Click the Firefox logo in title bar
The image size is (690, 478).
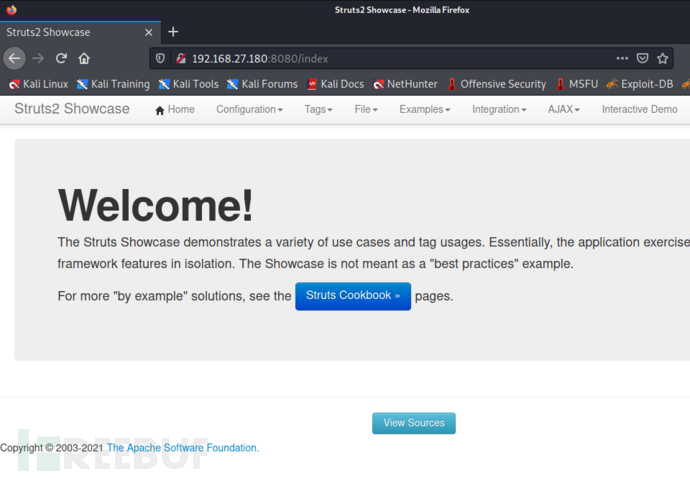pyautogui.click(x=11, y=10)
